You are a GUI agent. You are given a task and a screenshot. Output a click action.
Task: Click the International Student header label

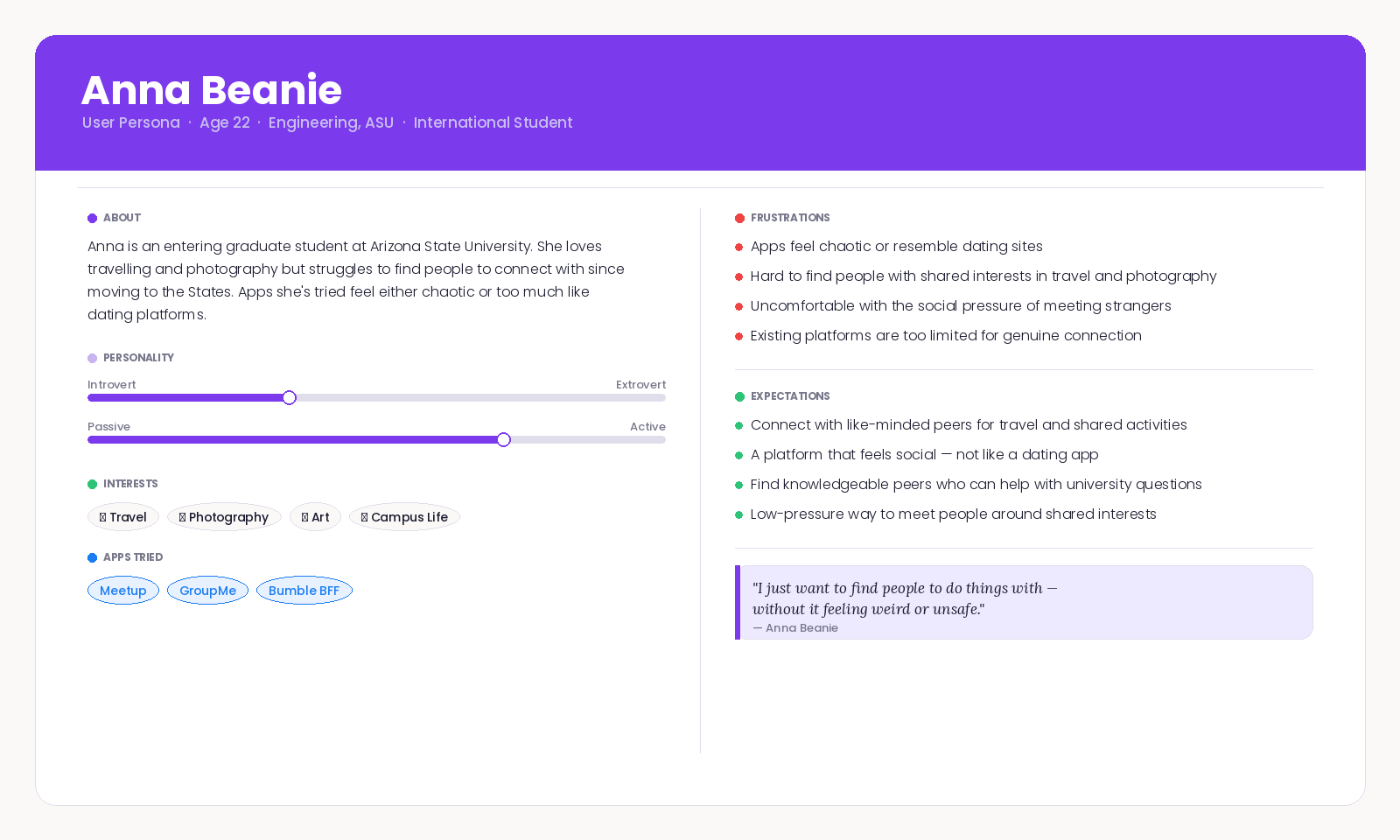click(x=493, y=122)
